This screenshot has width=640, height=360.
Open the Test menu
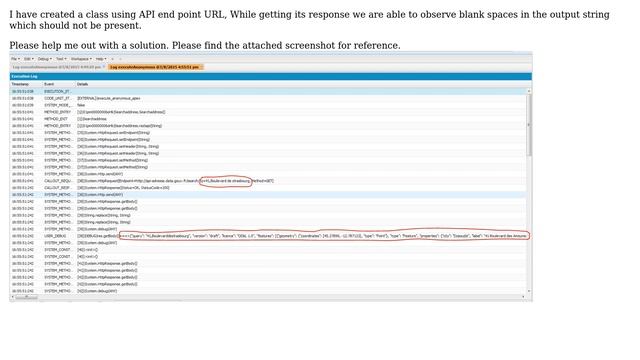61,59
